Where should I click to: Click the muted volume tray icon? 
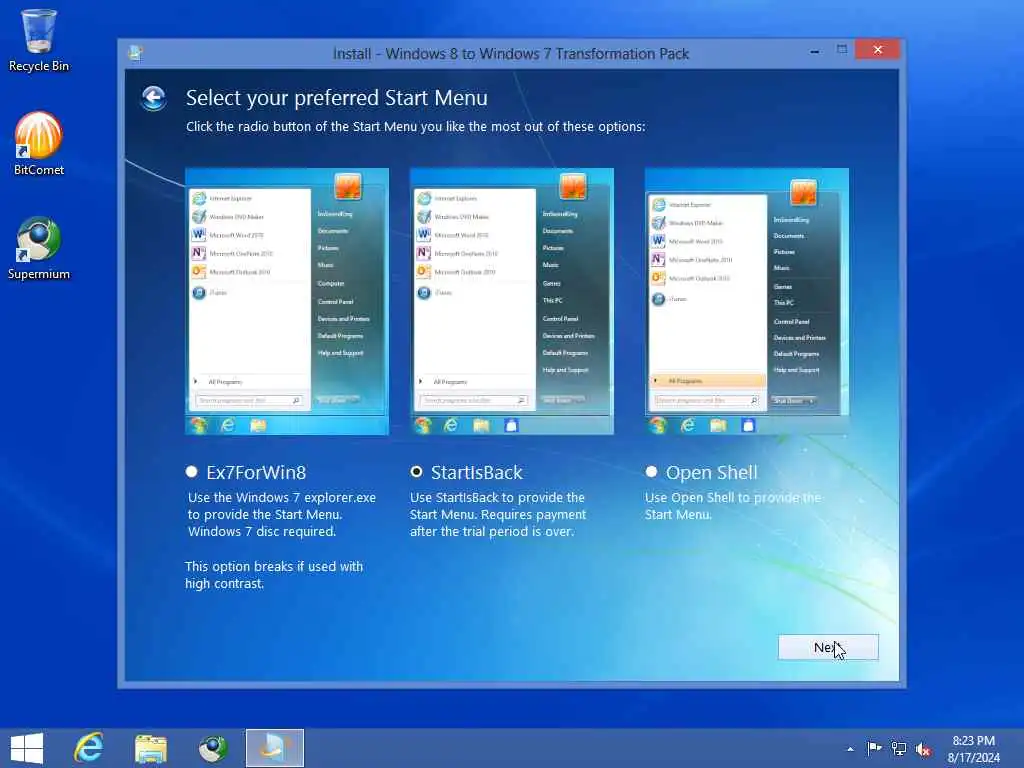coord(923,749)
